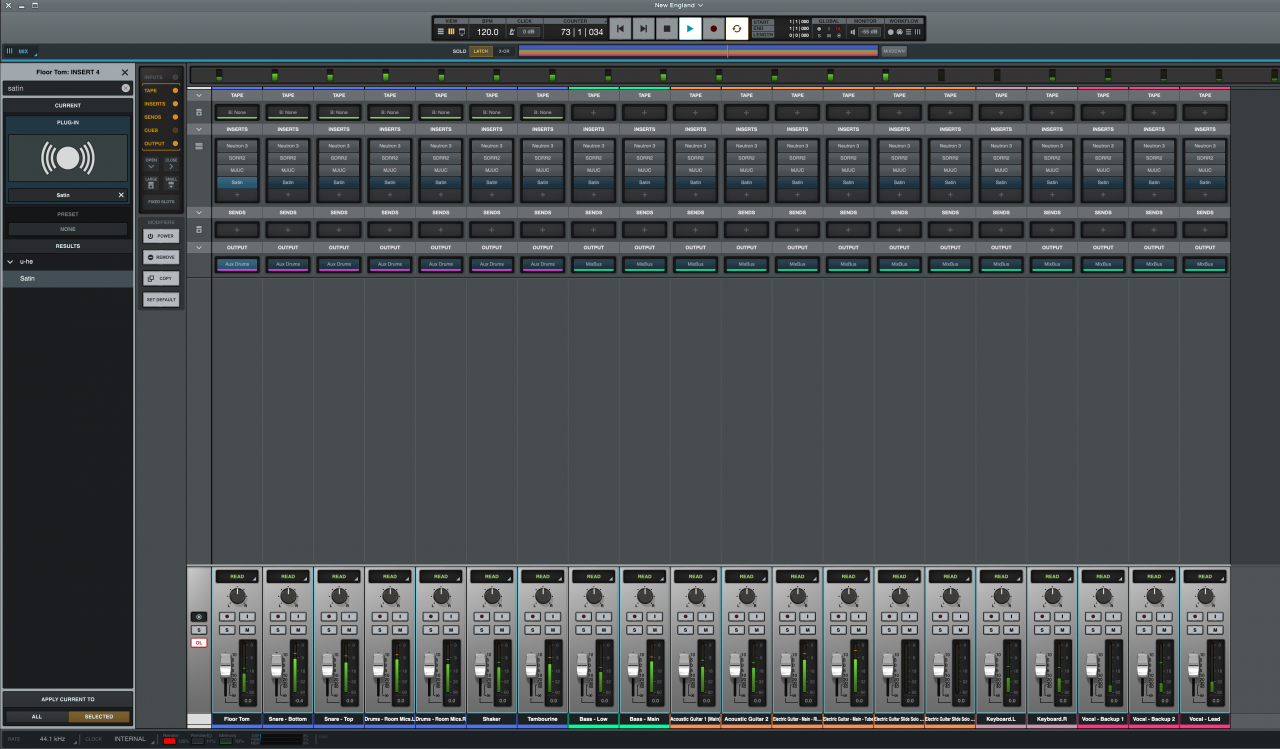Open Vocal - Lead MixBus output
Viewport: 1280px width, 749px height.
pyautogui.click(x=1205, y=264)
